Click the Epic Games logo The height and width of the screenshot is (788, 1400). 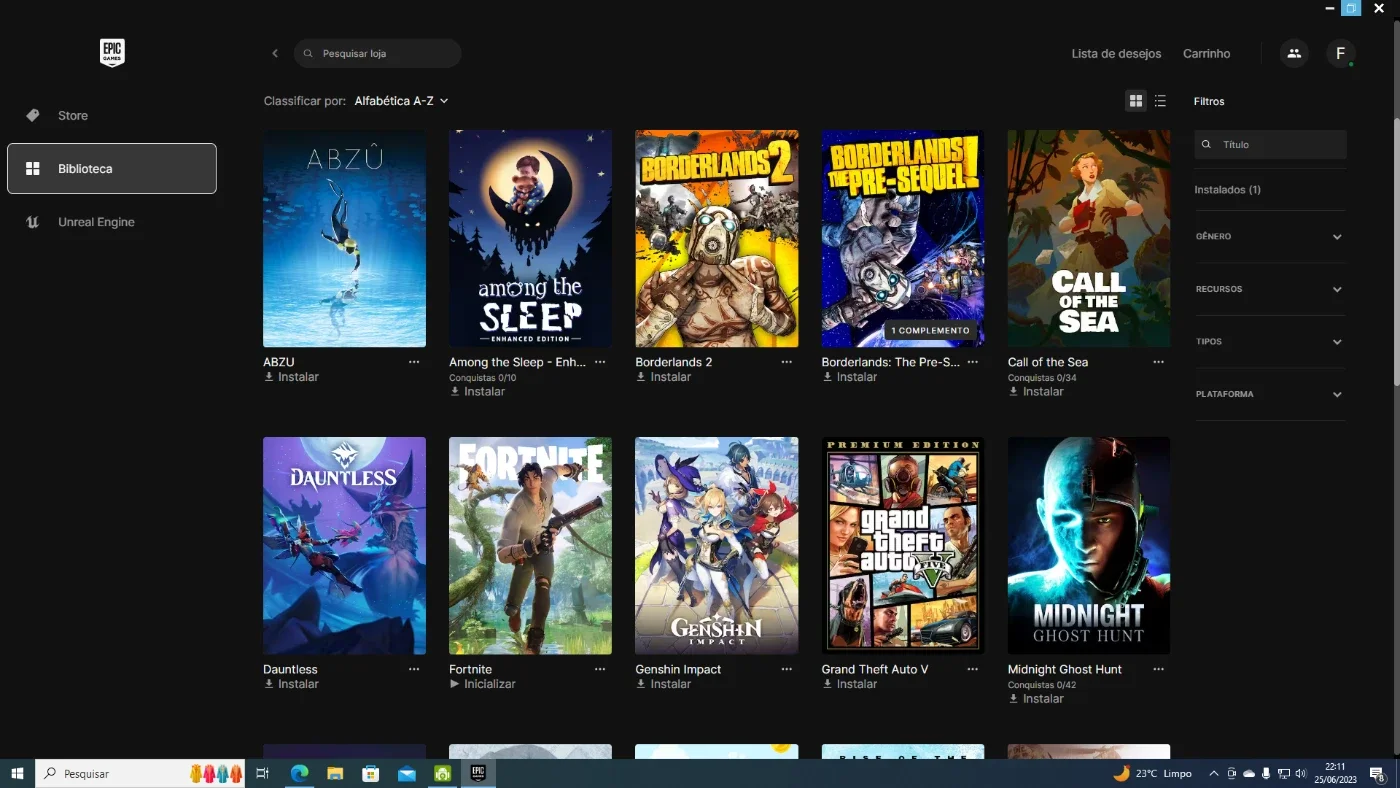point(112,53)
